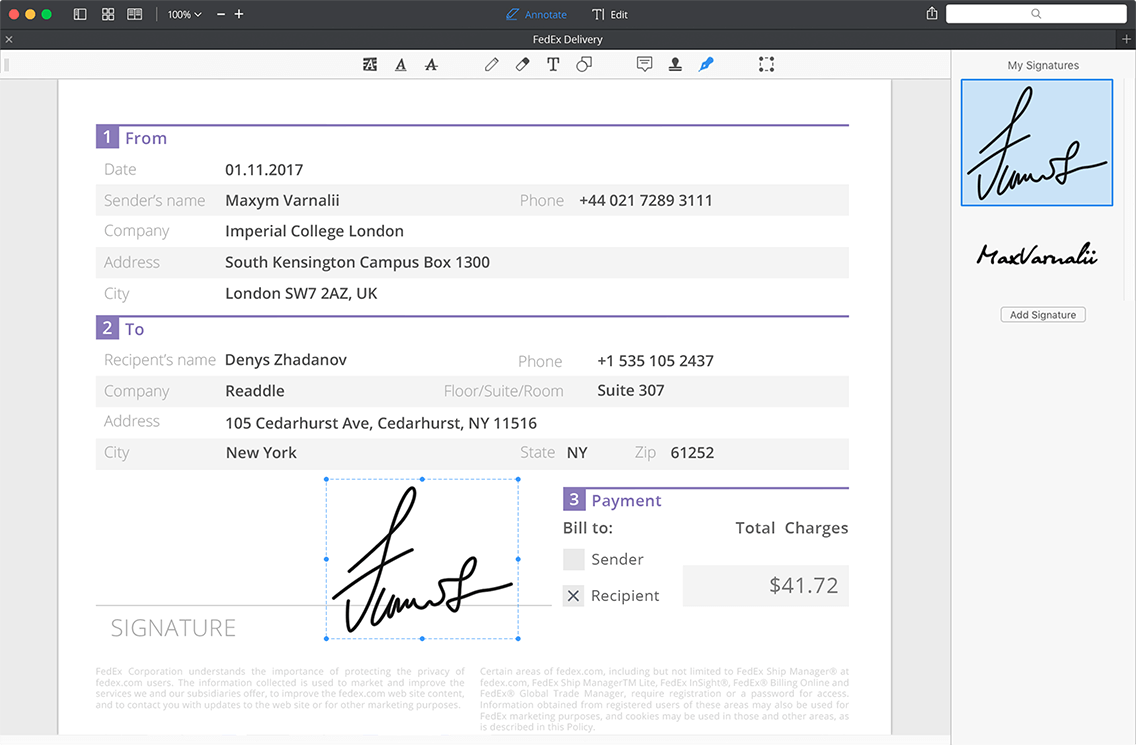Viewport: 1136px width, 745px height.
Task: Activate the Text box tool
Action: pos(553,64)
